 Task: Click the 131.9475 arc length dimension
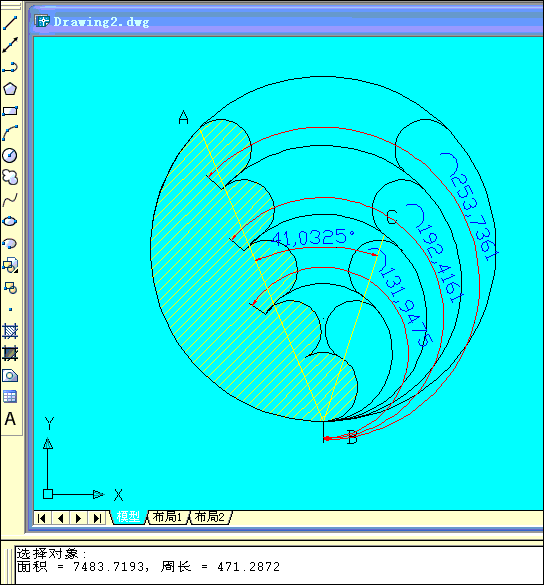pyautogui.click(x=402, y=297)
